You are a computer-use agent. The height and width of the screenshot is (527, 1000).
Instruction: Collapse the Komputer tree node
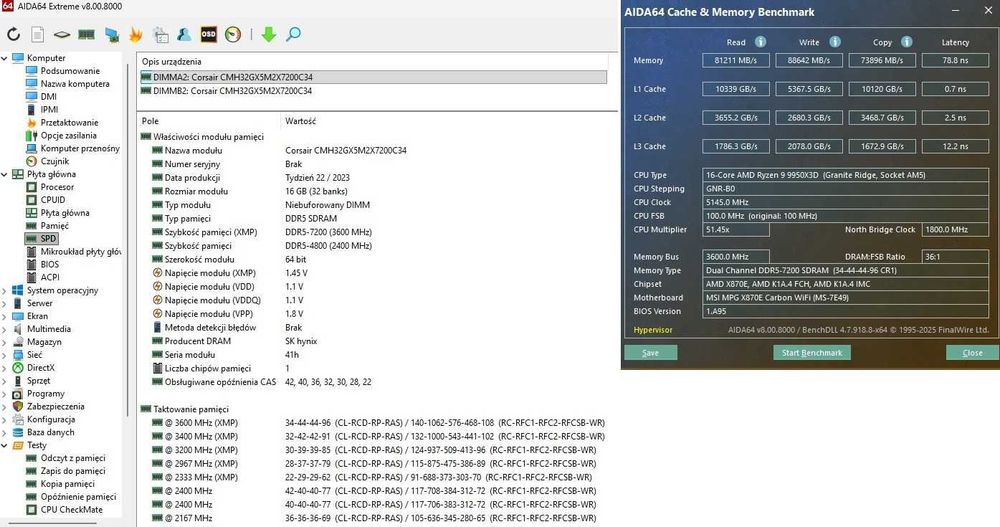point(4,58)
